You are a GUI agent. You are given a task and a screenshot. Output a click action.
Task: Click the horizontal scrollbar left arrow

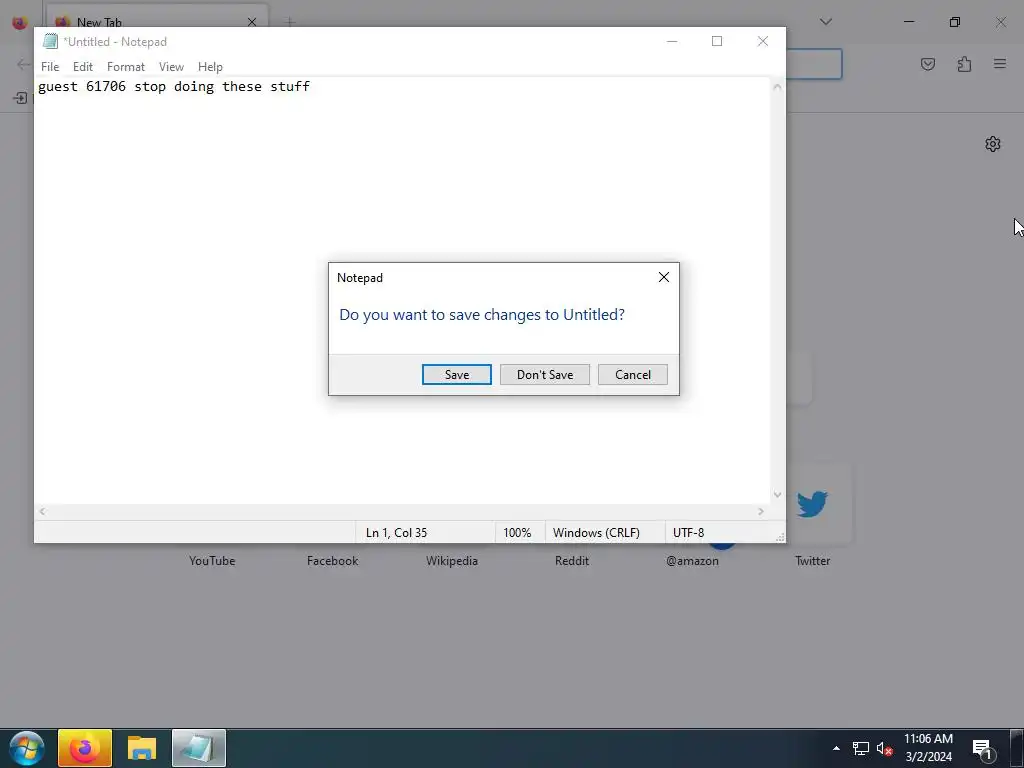tap(42, 511)
